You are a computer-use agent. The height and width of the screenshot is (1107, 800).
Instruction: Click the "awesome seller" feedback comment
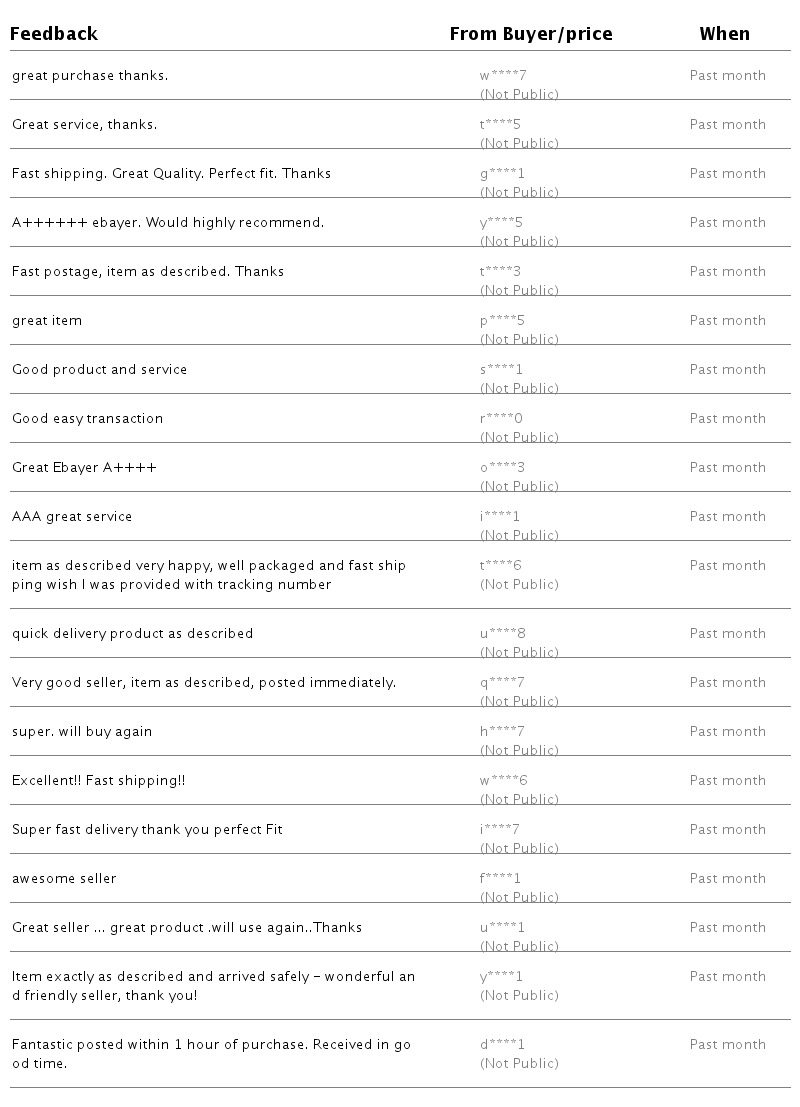[64, 879]
